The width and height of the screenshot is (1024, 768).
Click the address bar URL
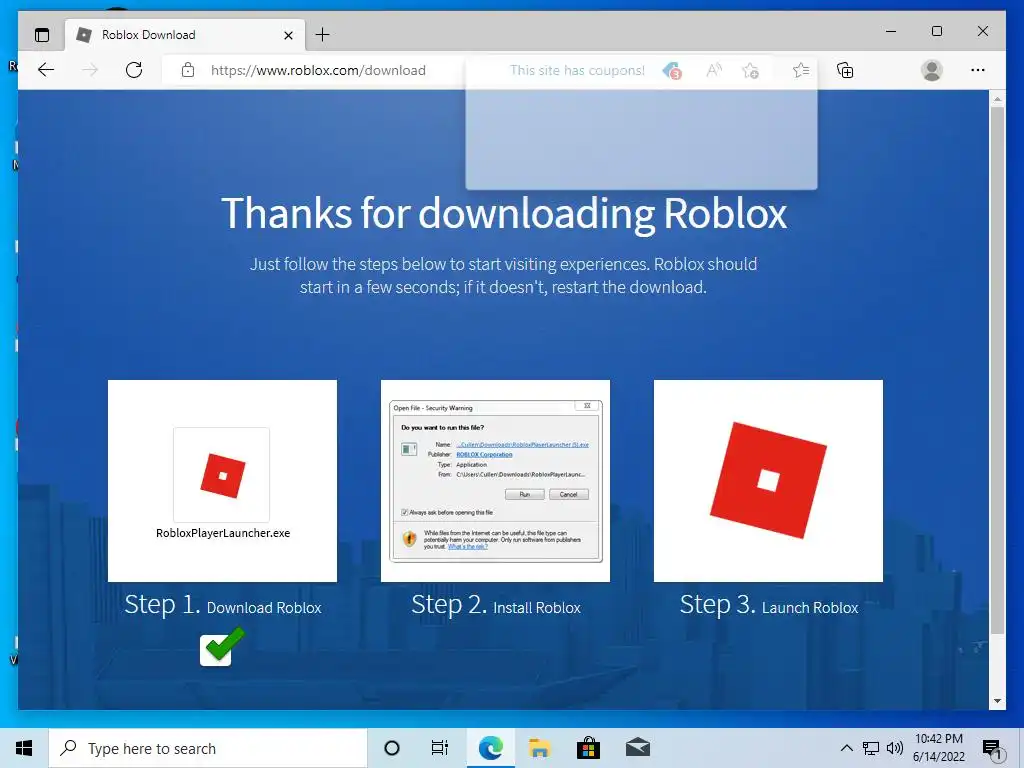318,71
